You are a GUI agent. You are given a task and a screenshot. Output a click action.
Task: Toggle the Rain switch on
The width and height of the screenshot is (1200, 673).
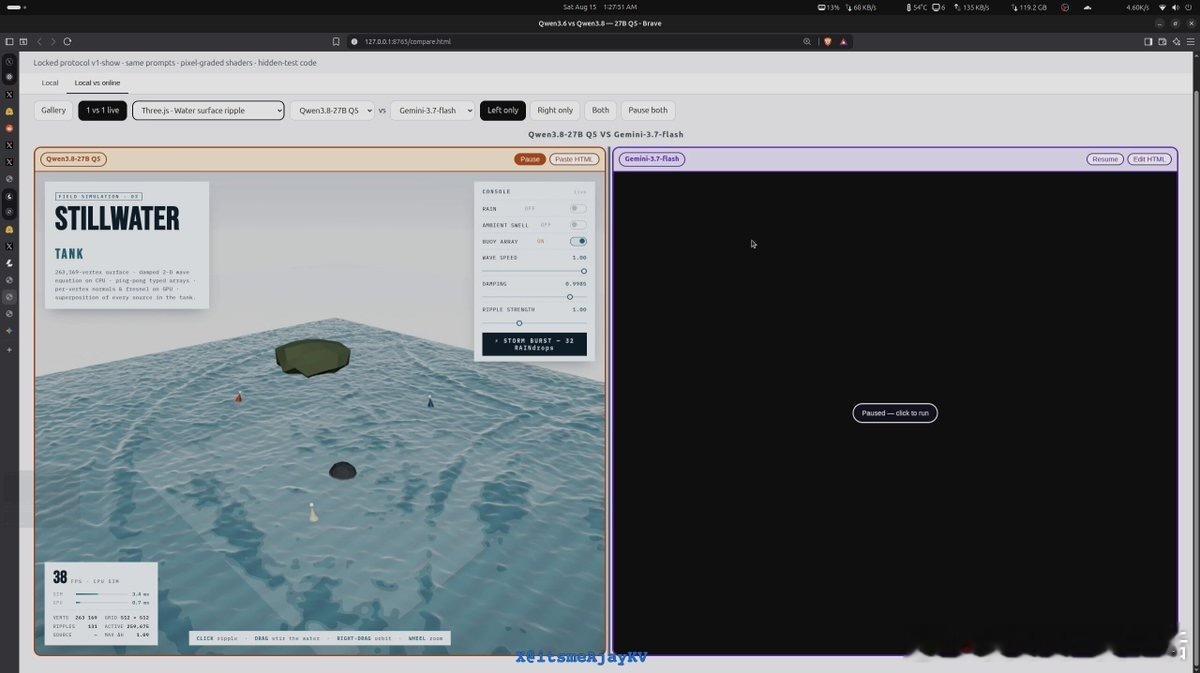pos(578,208)
